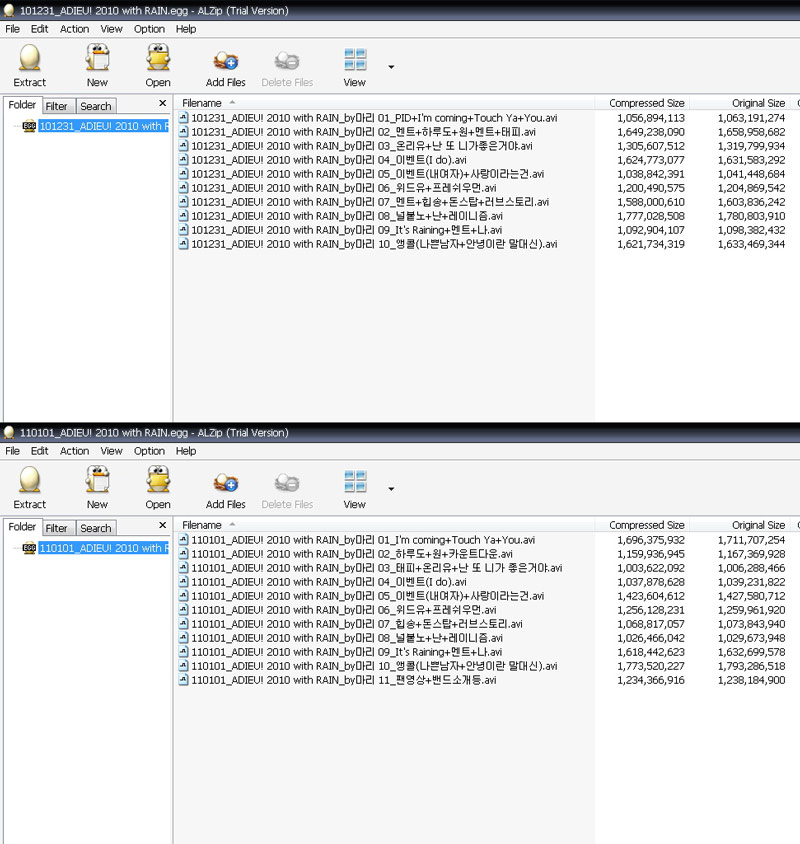Open Edit menu in 101231 window
The height and width of the screenshot is (844, 800).
[39, 29]
